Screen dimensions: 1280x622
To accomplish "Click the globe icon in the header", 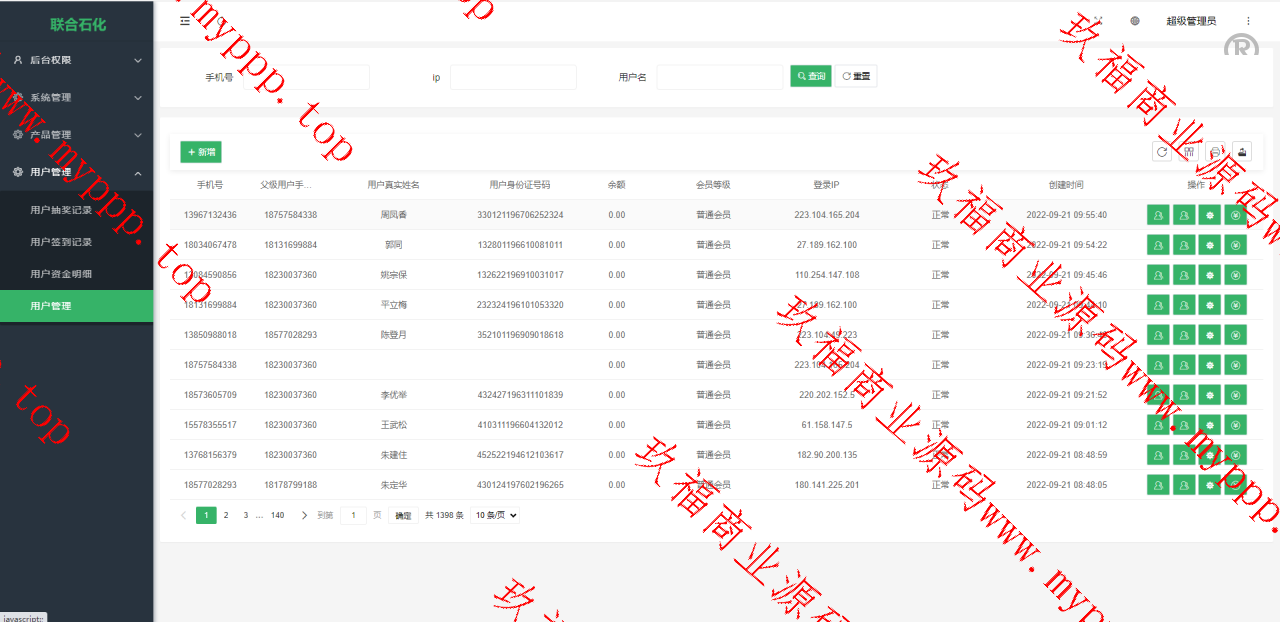I will (1135, 21).
